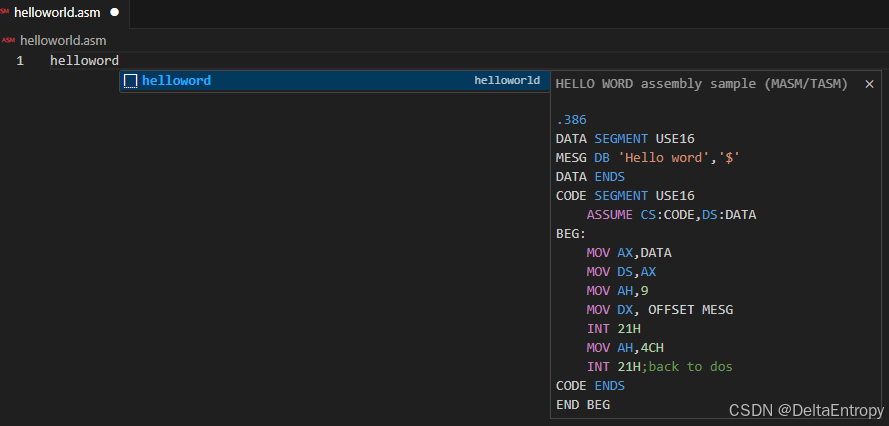Viewport: 889px width, 426px height.
Task: Click the .386 directive line in preview
Action: click(571, 120)
